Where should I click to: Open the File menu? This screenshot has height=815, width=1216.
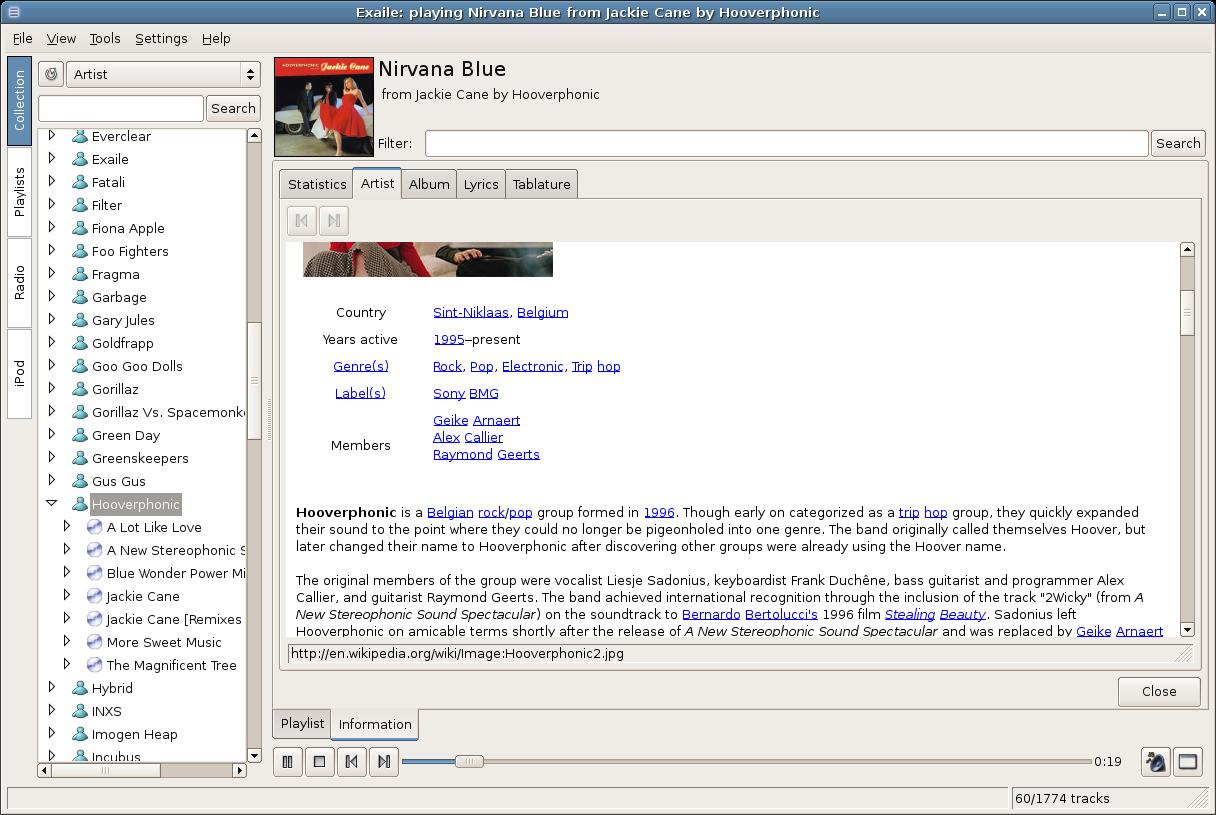[x=22, y=38]
